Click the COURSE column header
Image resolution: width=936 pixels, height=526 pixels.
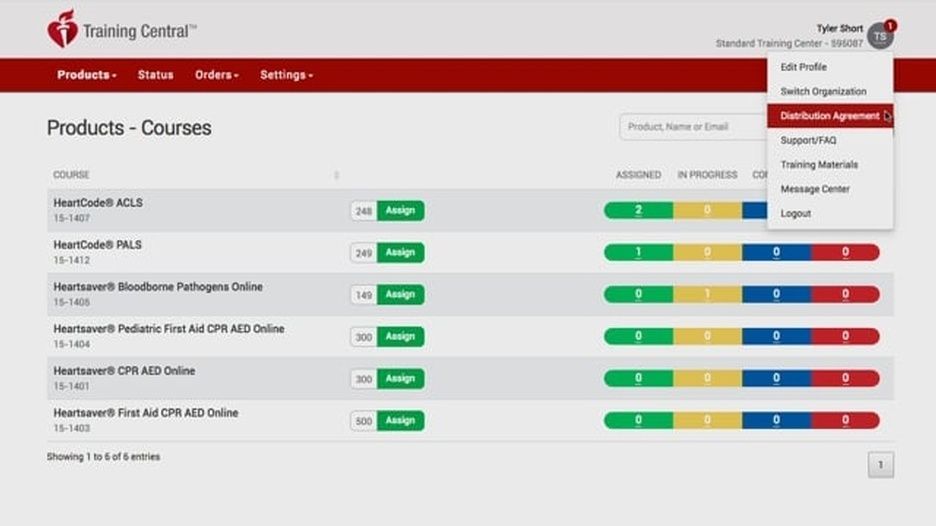[71, 175]
